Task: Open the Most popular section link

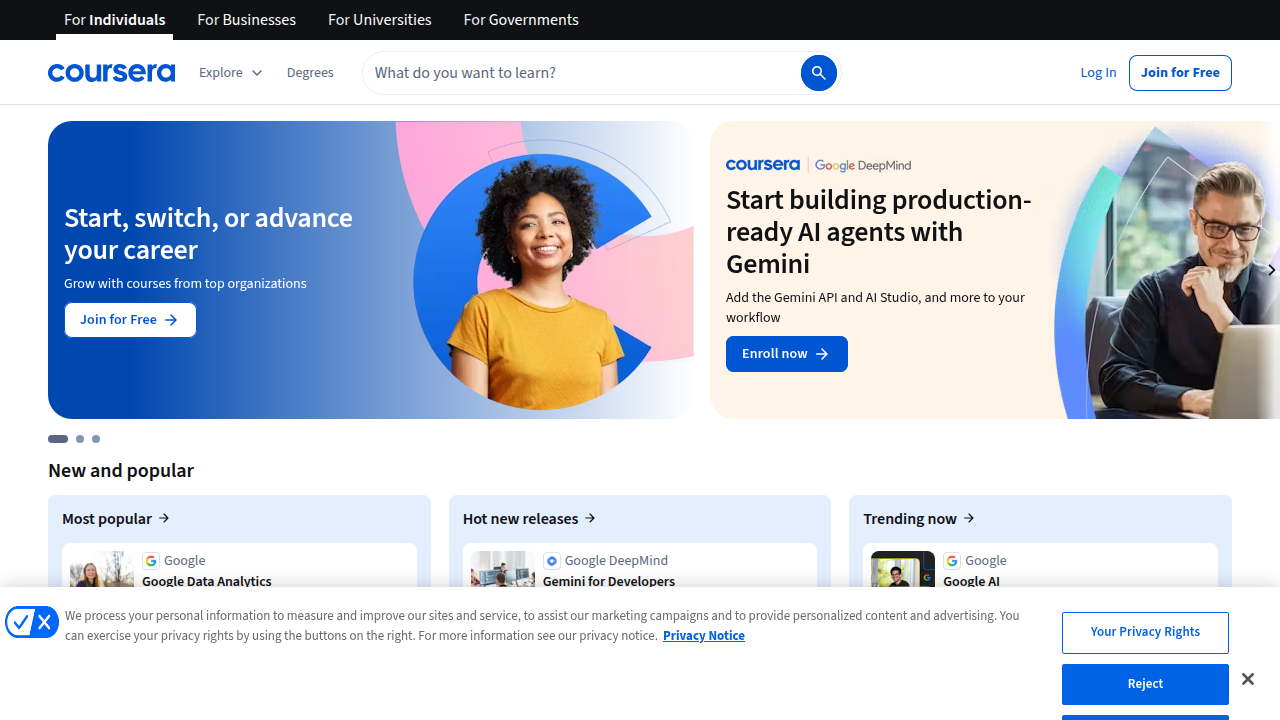Action: (x=116, y=518)
